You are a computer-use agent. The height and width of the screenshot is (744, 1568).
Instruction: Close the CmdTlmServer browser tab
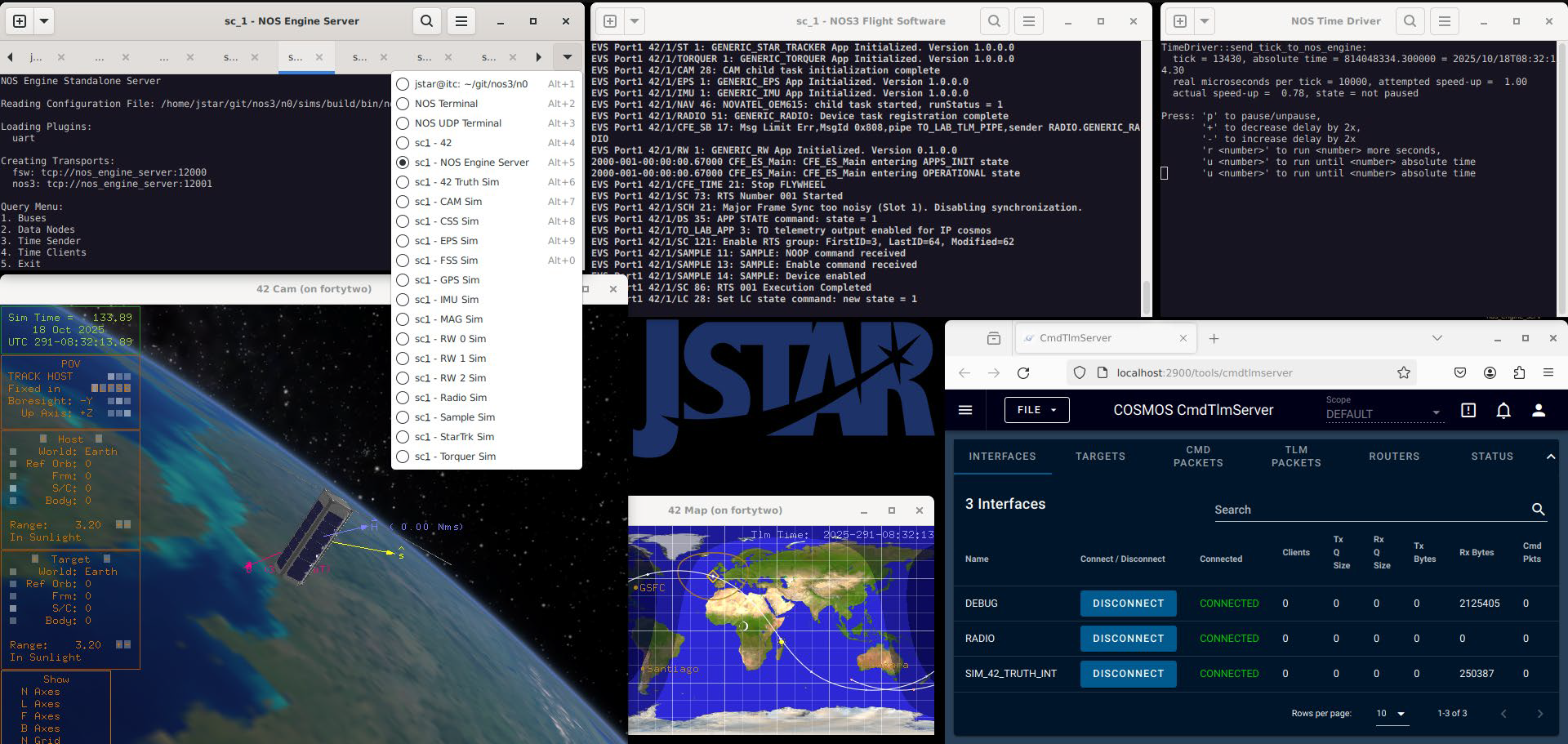pos(1183,338)
